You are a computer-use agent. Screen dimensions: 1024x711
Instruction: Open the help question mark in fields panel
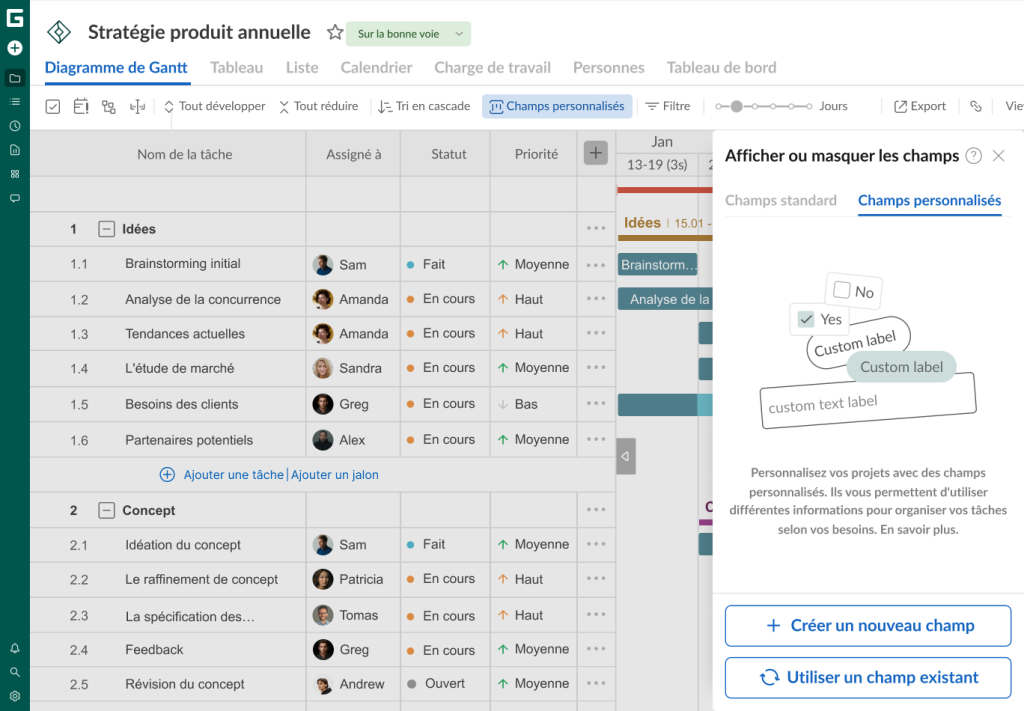point(973,156)
